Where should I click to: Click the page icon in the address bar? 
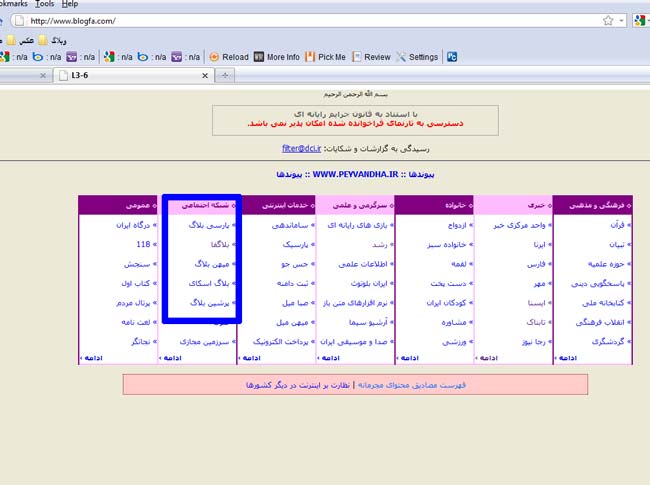pyautogui.click(x=19, y=21)
